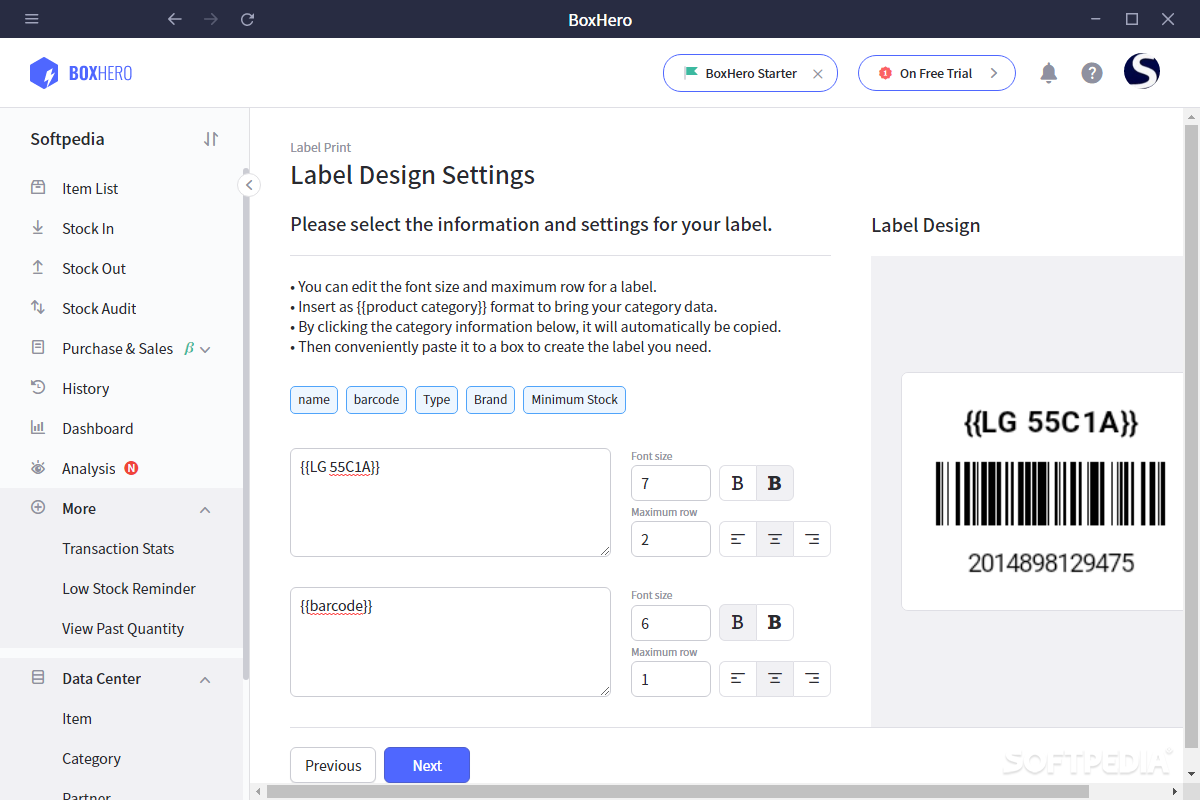Click the {{LG 55C1A}} text box
1200x800 pixels.
(x=450, y=502)
